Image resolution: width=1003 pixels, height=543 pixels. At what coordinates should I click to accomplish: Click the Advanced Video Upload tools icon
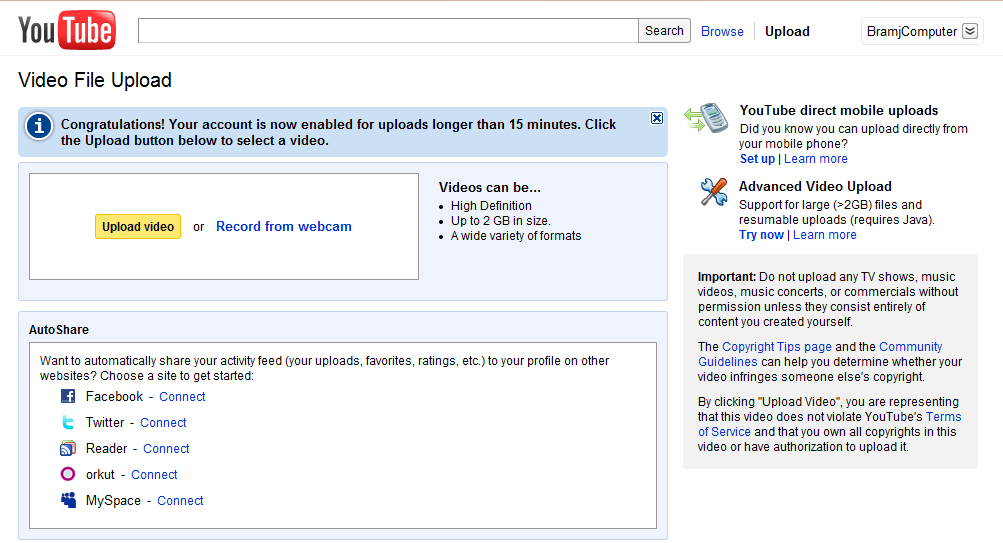point(714,191)
